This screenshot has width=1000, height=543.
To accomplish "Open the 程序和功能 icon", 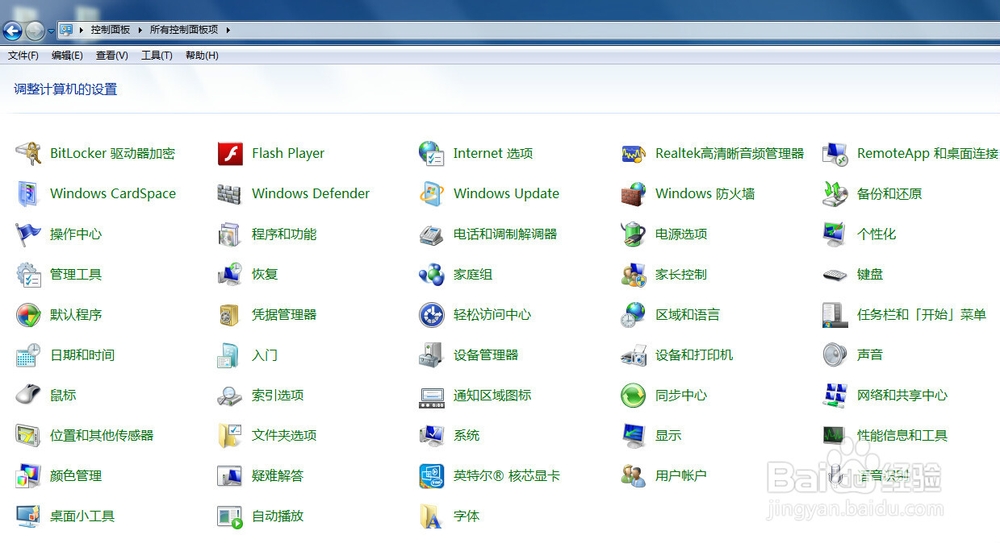I will pos(230,234).
